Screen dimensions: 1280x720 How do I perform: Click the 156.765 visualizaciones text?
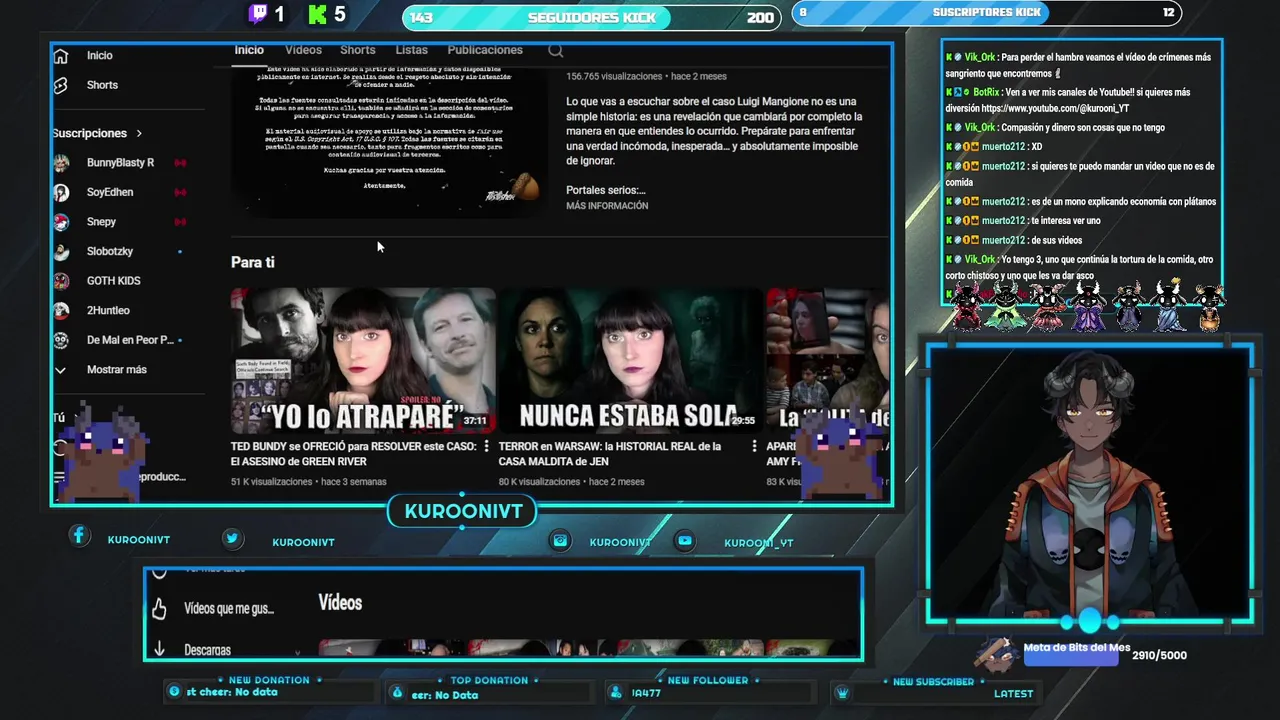[x=614, y=77]
